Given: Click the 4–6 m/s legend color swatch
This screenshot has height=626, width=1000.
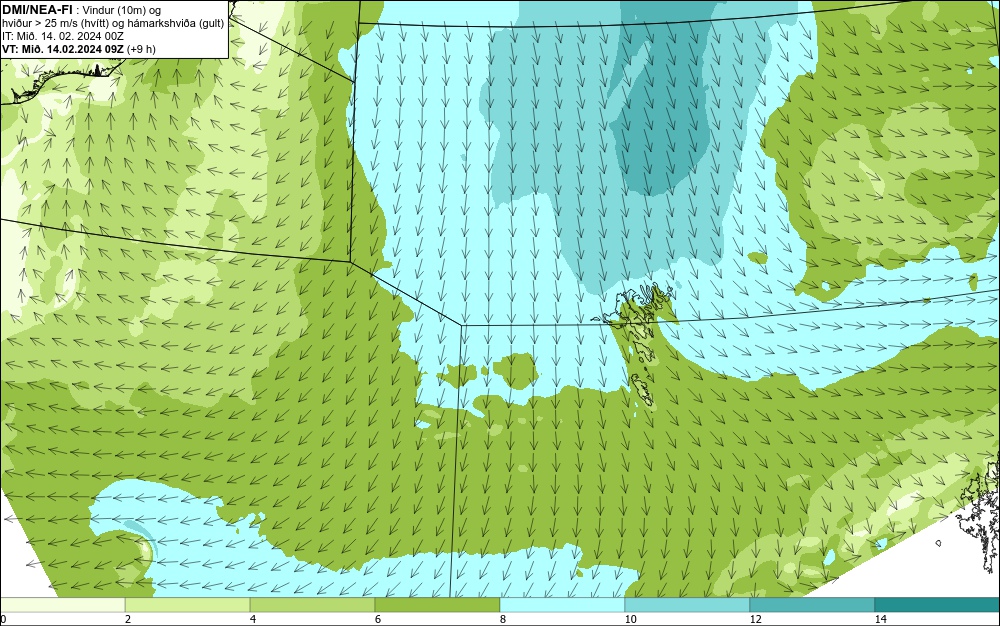Looking at the screenshot, I should (x=312, y=605).
